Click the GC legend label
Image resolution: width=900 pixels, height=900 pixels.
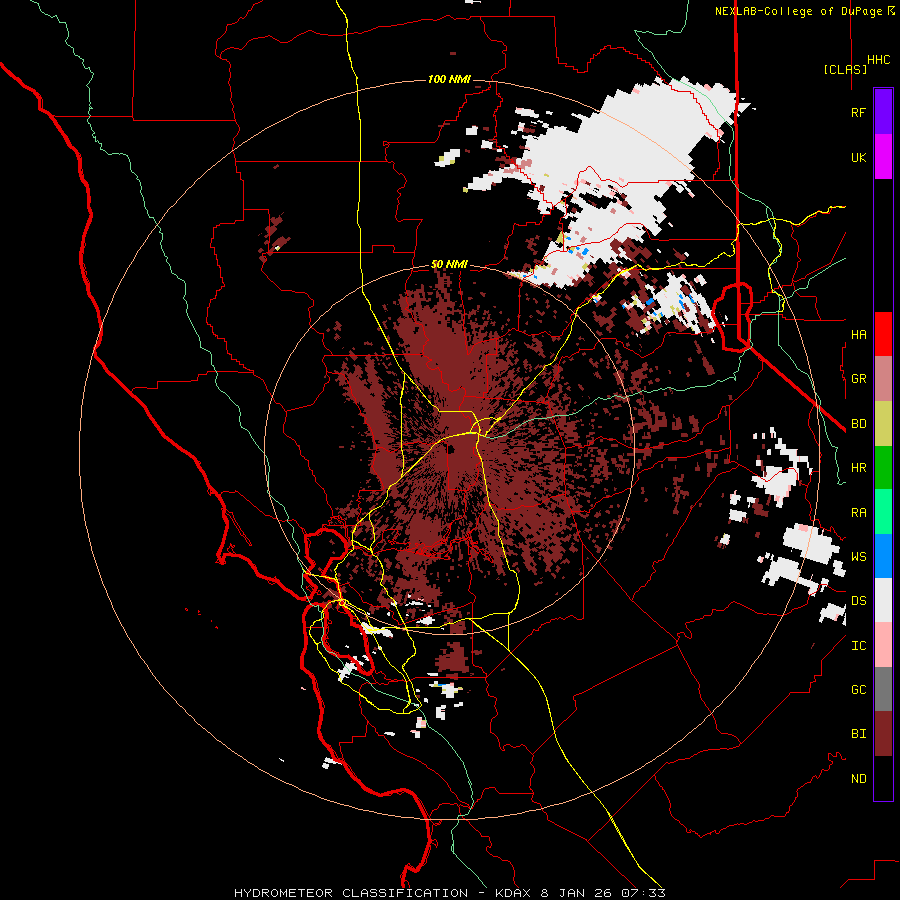click(x=859, y=690)
